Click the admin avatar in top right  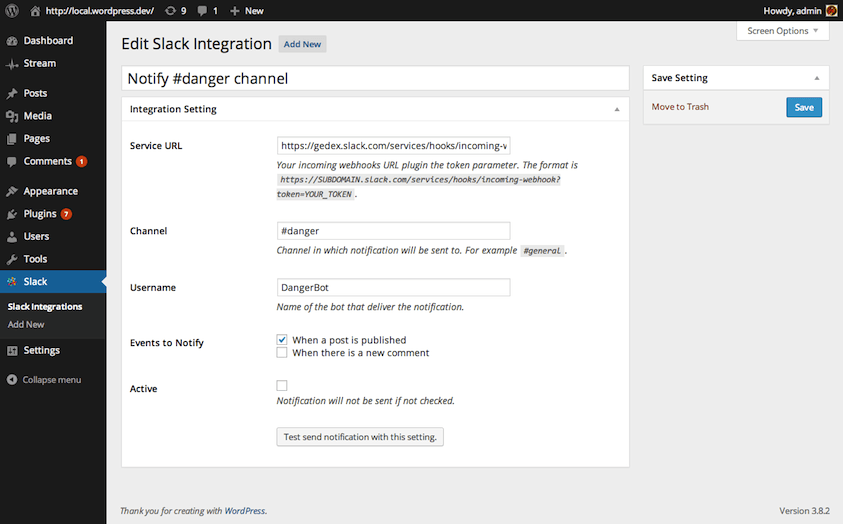(x=831, y=10)
